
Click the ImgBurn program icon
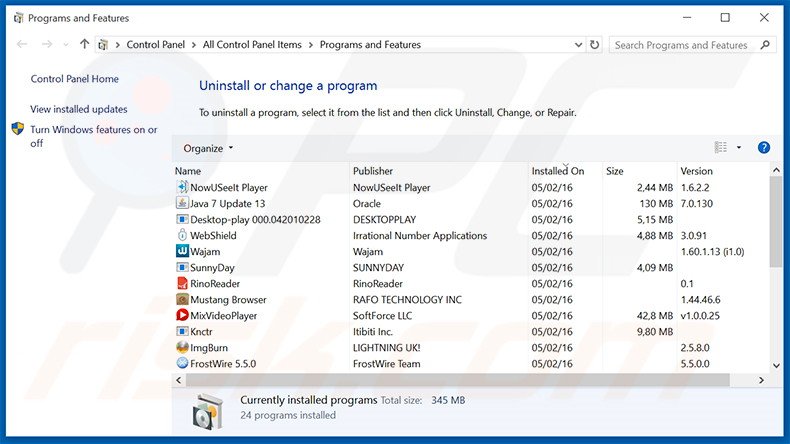[x=182, y=347]
